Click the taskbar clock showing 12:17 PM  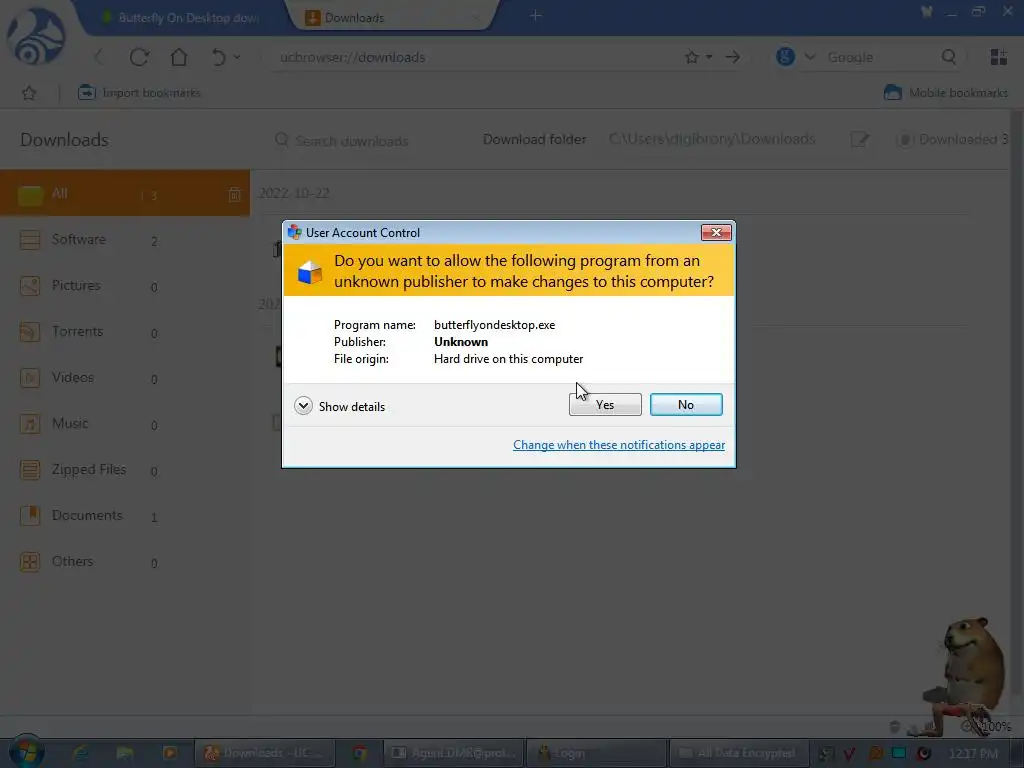coord(973,754)
